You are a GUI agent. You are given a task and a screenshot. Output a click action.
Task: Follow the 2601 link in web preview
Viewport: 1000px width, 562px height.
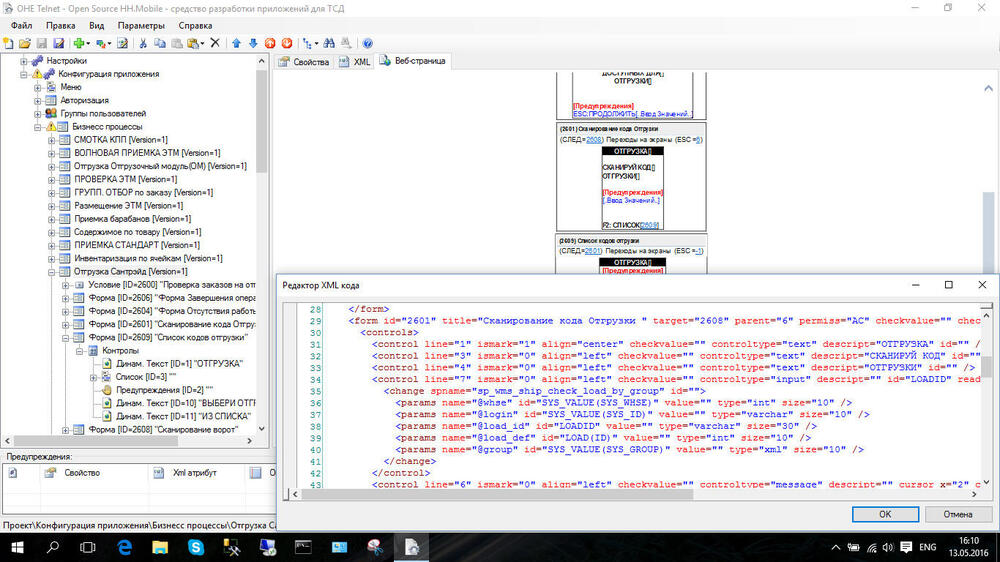(593, 251)
